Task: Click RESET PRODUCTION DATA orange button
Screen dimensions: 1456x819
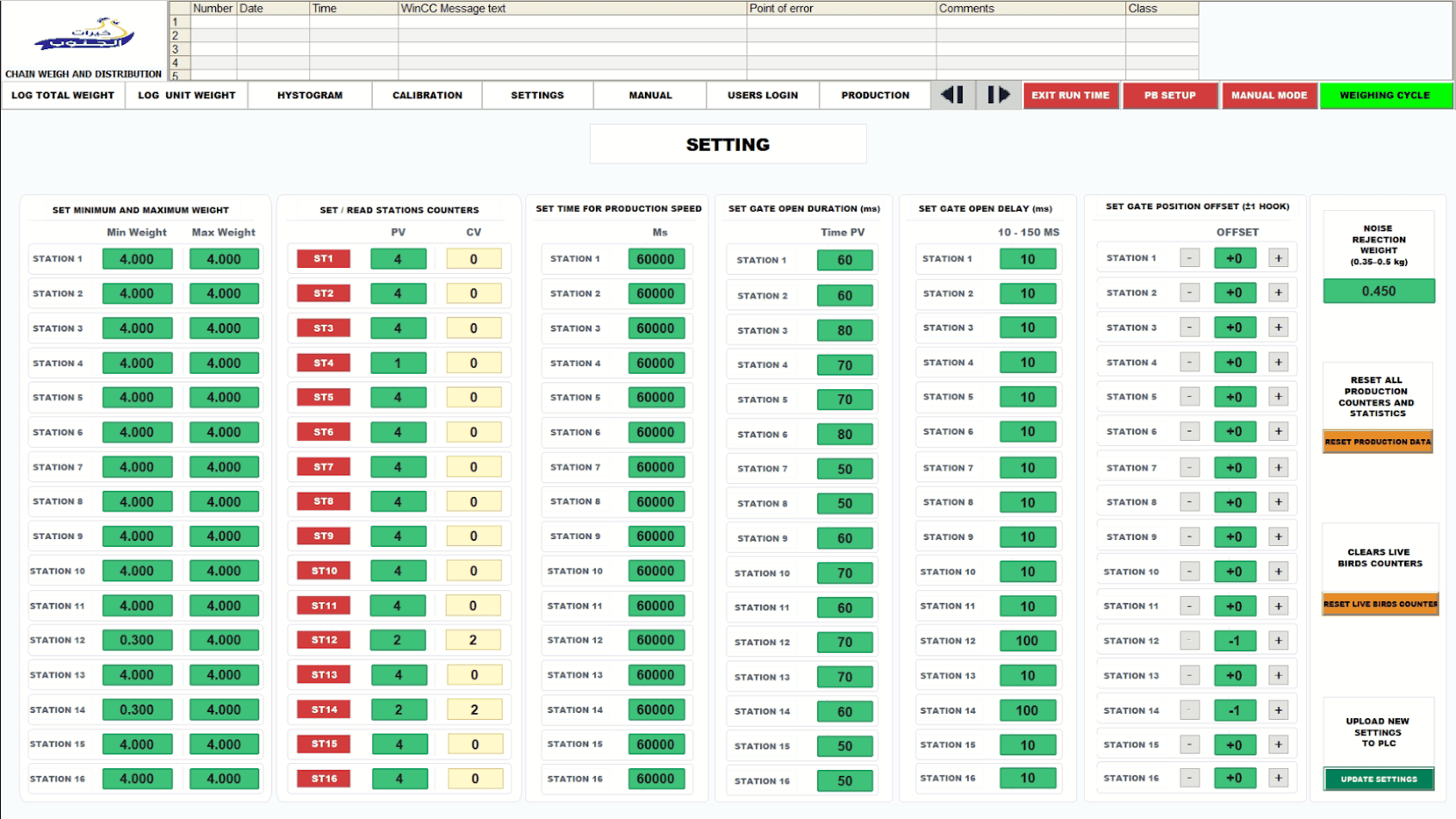Action: [x=1378, y=442]
